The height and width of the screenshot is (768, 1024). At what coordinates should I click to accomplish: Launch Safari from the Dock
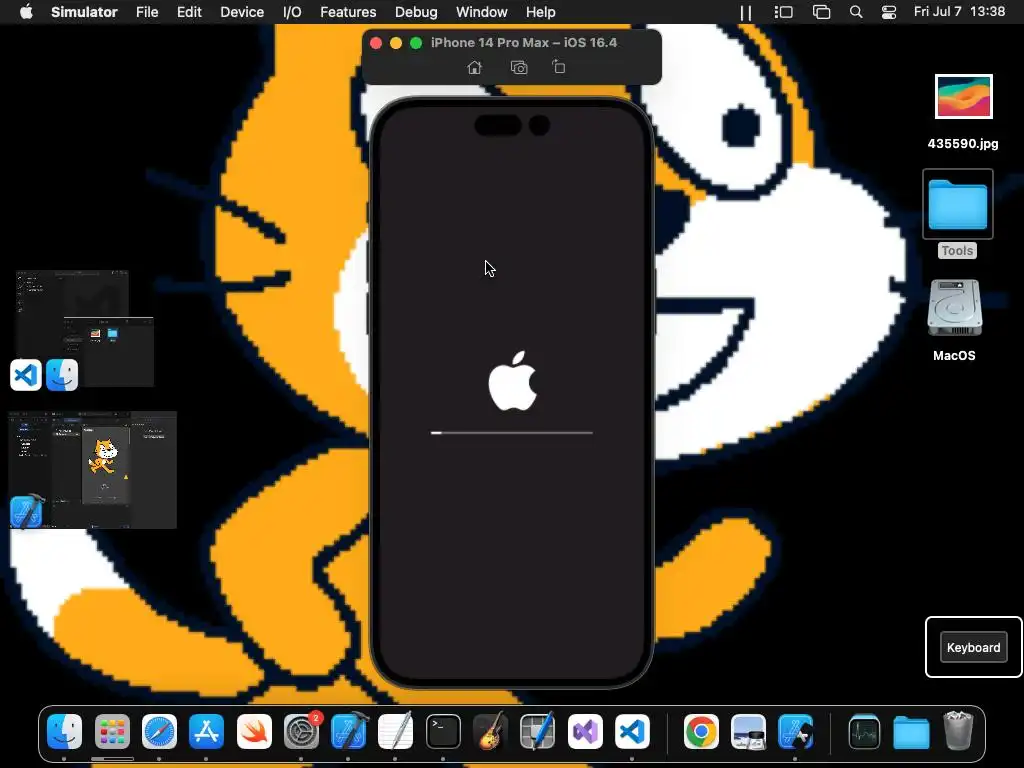(159, 731)
